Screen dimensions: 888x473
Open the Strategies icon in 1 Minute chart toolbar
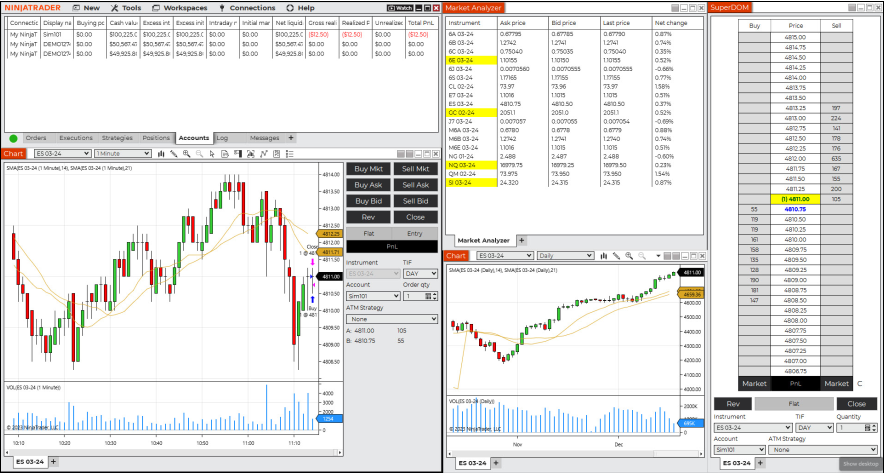276,154
